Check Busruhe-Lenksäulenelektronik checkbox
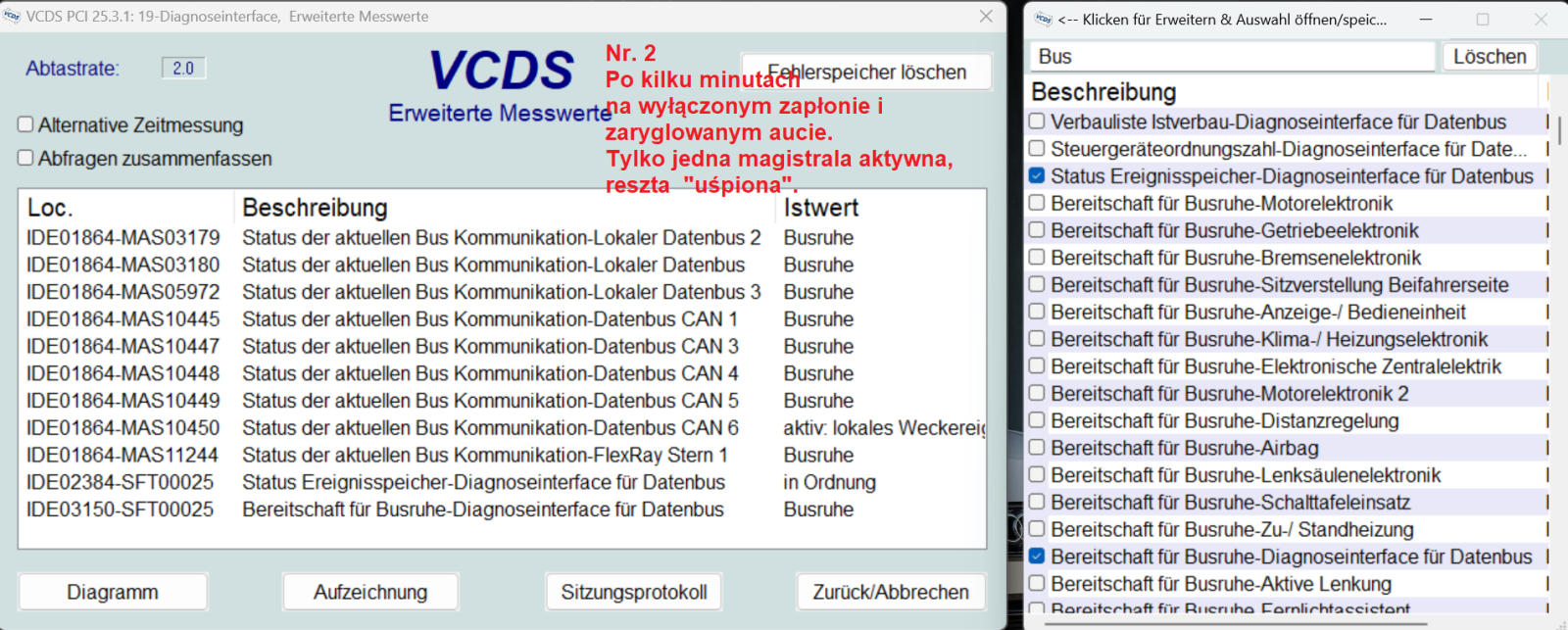 pyautogui.click(x=1037, y=474)
